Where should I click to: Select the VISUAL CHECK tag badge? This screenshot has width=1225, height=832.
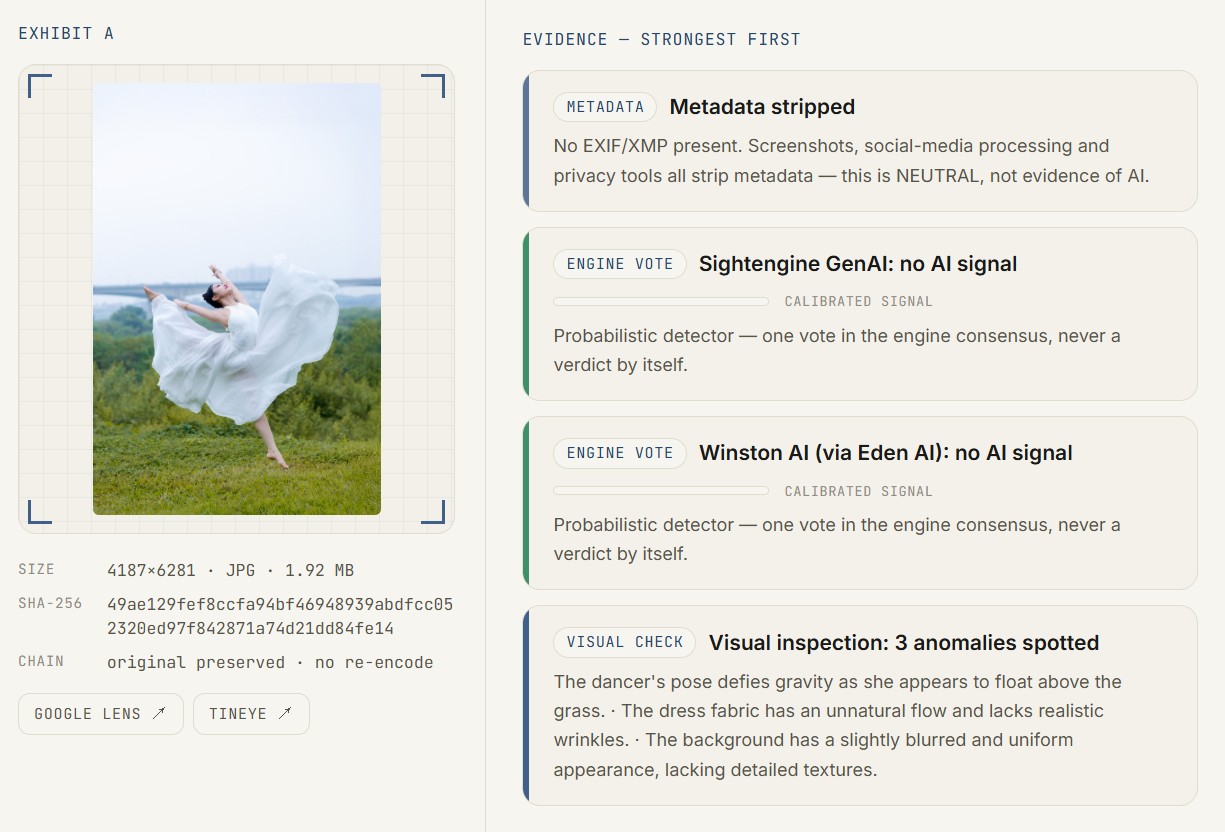(x=625, y=642)
